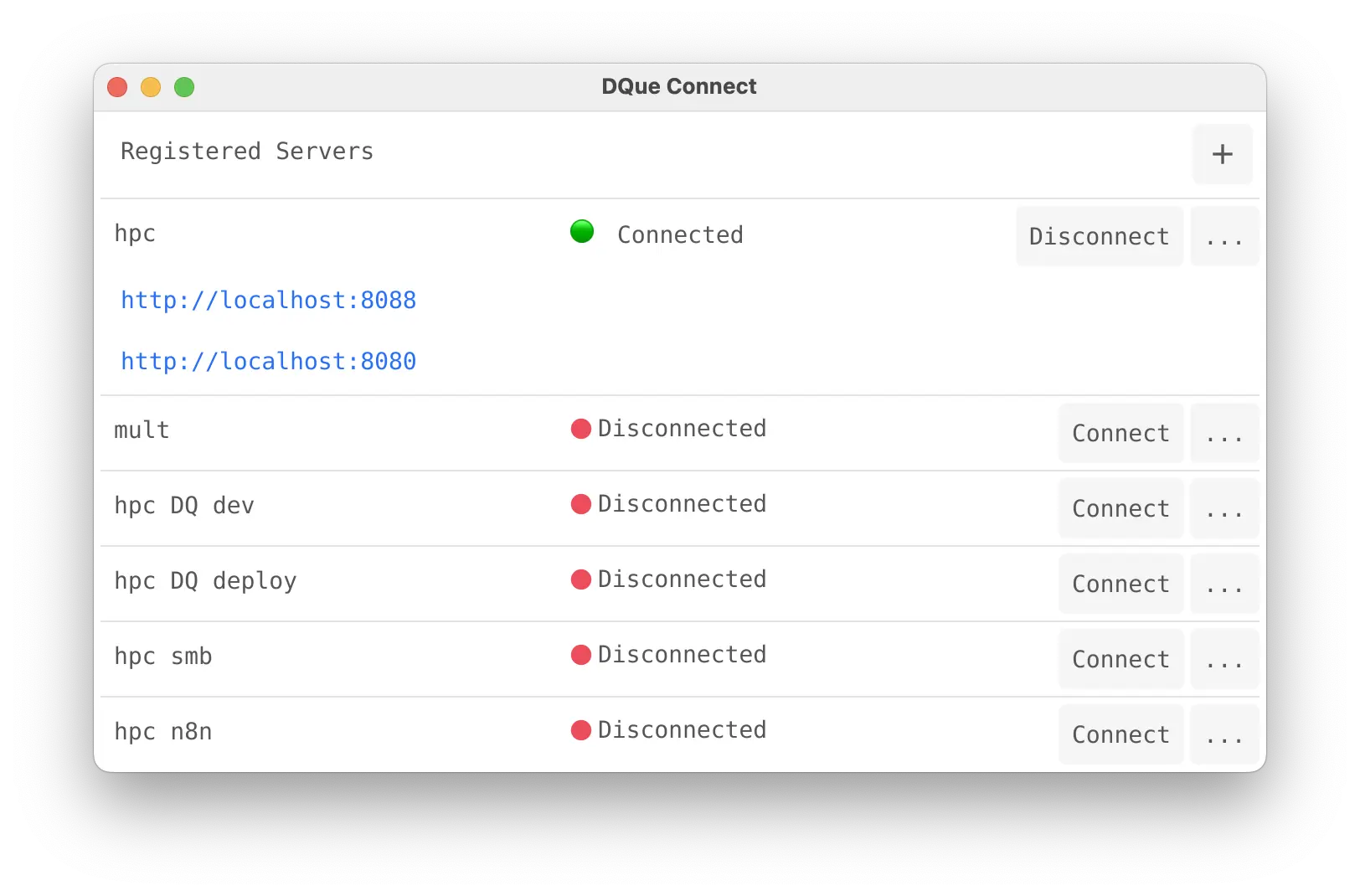Open the localhost:8088 link
1360x896 pixels.
point(268,301)
